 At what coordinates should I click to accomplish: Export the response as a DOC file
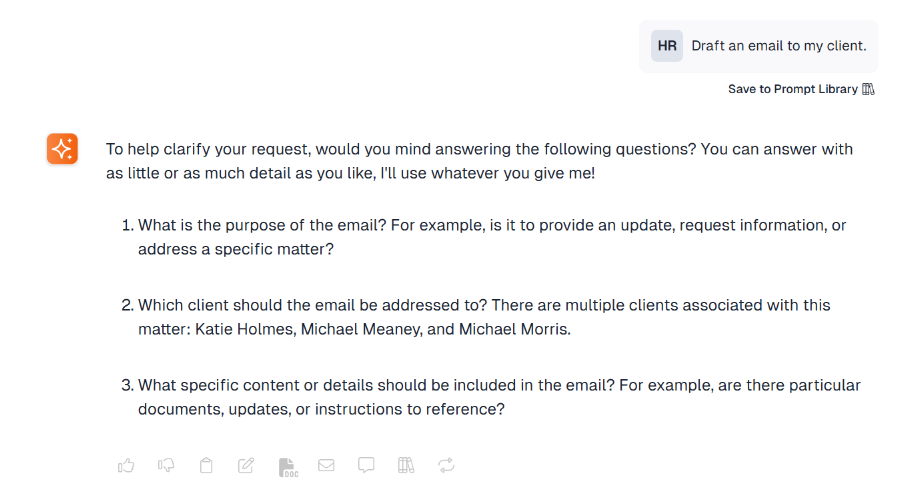(x=287, y=466)
